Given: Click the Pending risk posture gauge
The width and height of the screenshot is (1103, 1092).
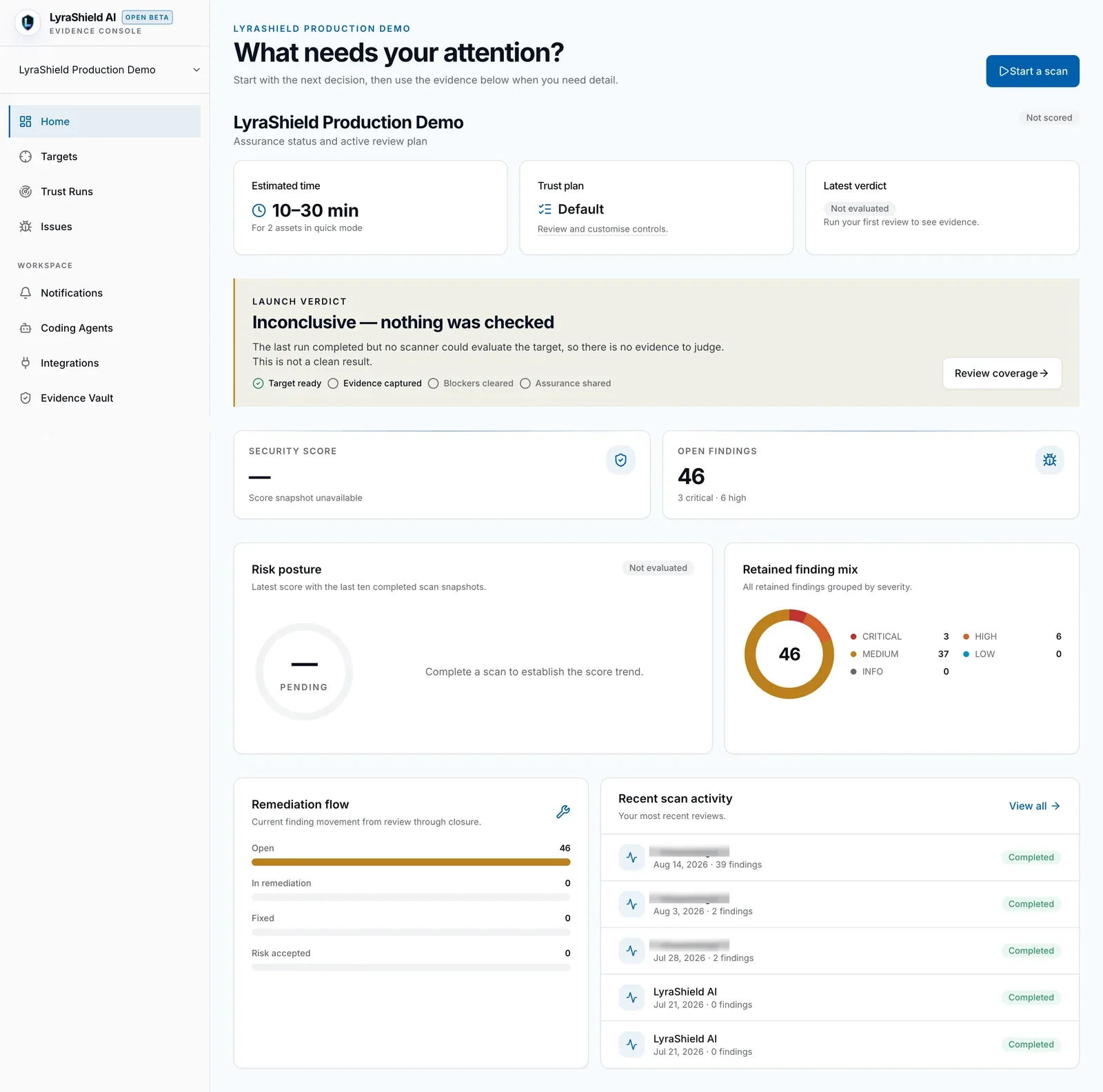Looking at the screenshot, I should pyautogui.click(x=304, y=672).
